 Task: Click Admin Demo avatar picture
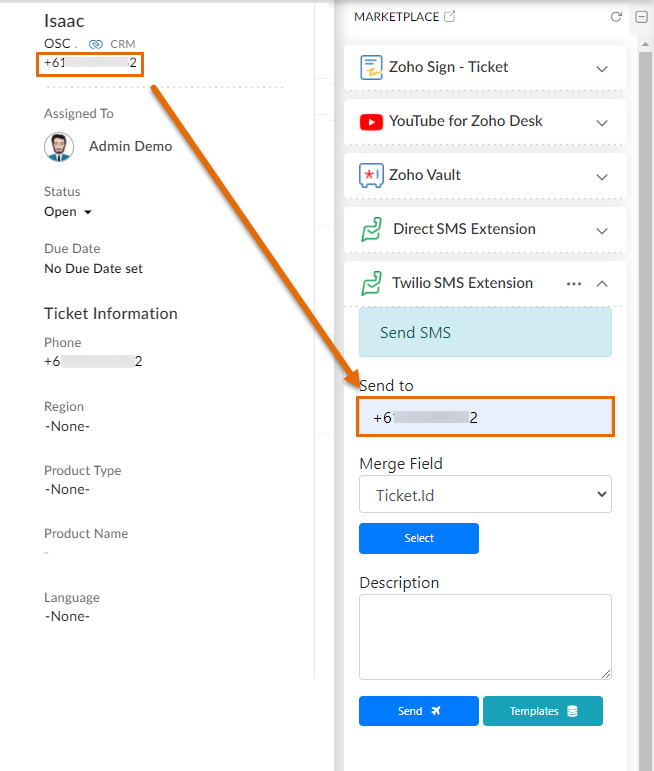click(59, 147)
